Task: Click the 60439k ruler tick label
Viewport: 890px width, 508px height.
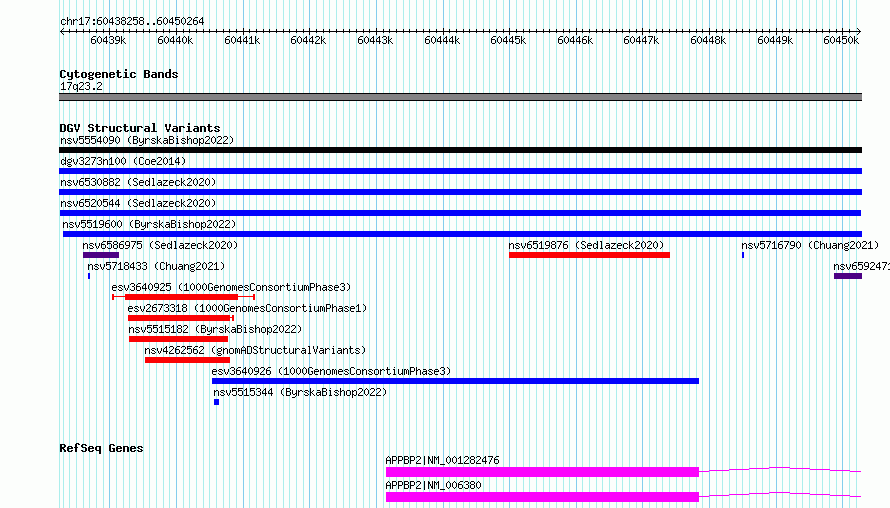Action: click(108, 40)
